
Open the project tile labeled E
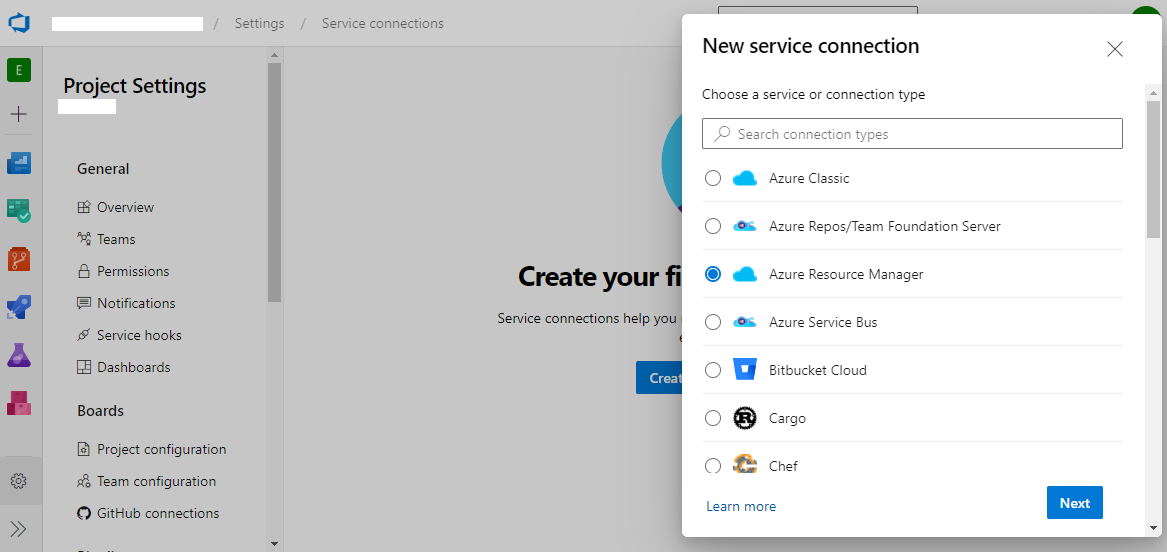click(19, 70)
